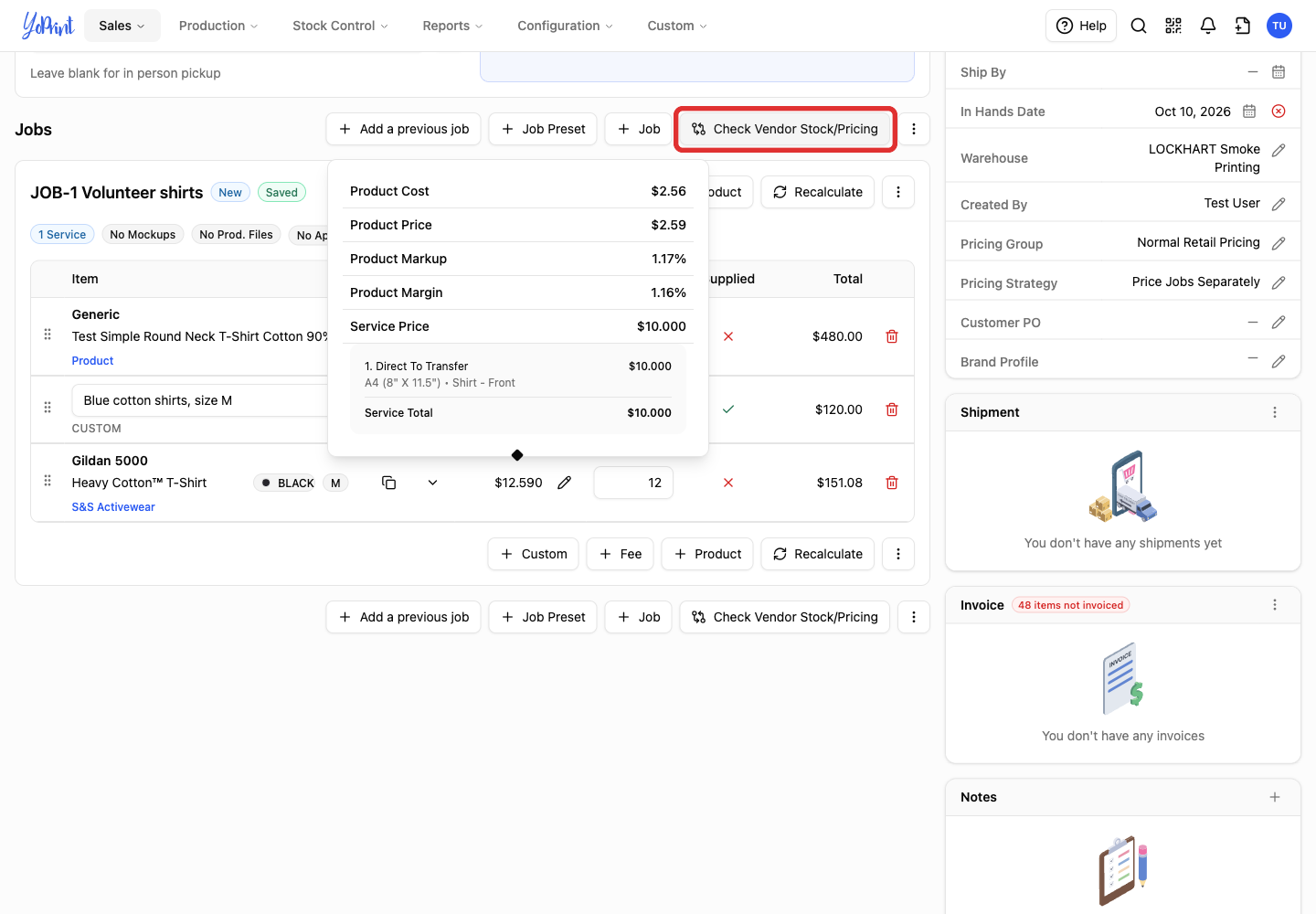The height and width of the screenshot is (914, 1316).
Task: Grab the Gildan 5000 row drag handle
Action: point(48,481)
